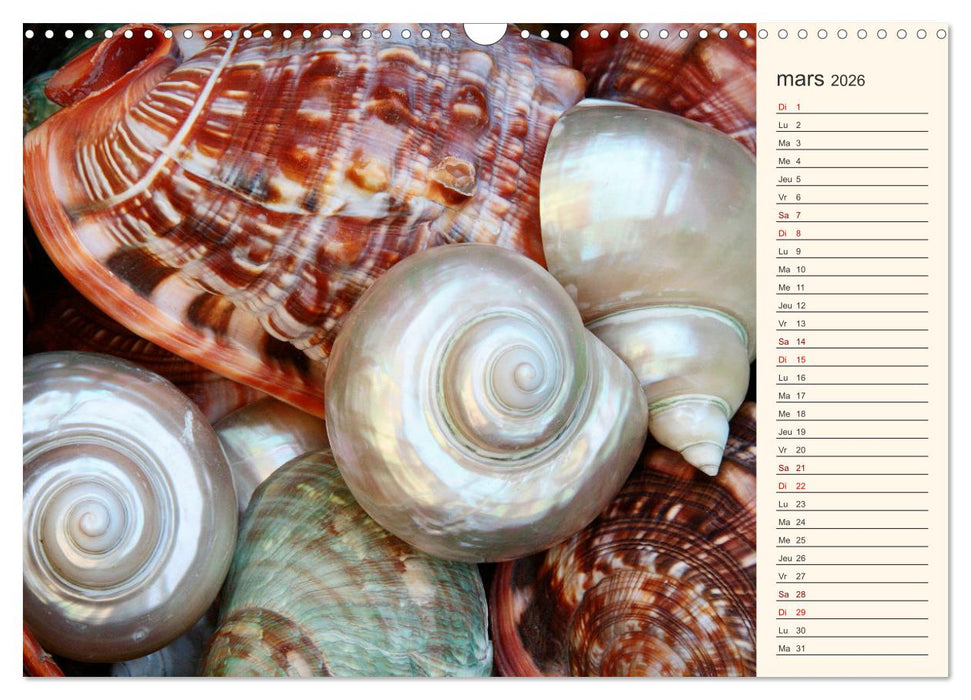Select the Sa 28 date row
This screenshot has width=971, height=700.
[851, 594]
